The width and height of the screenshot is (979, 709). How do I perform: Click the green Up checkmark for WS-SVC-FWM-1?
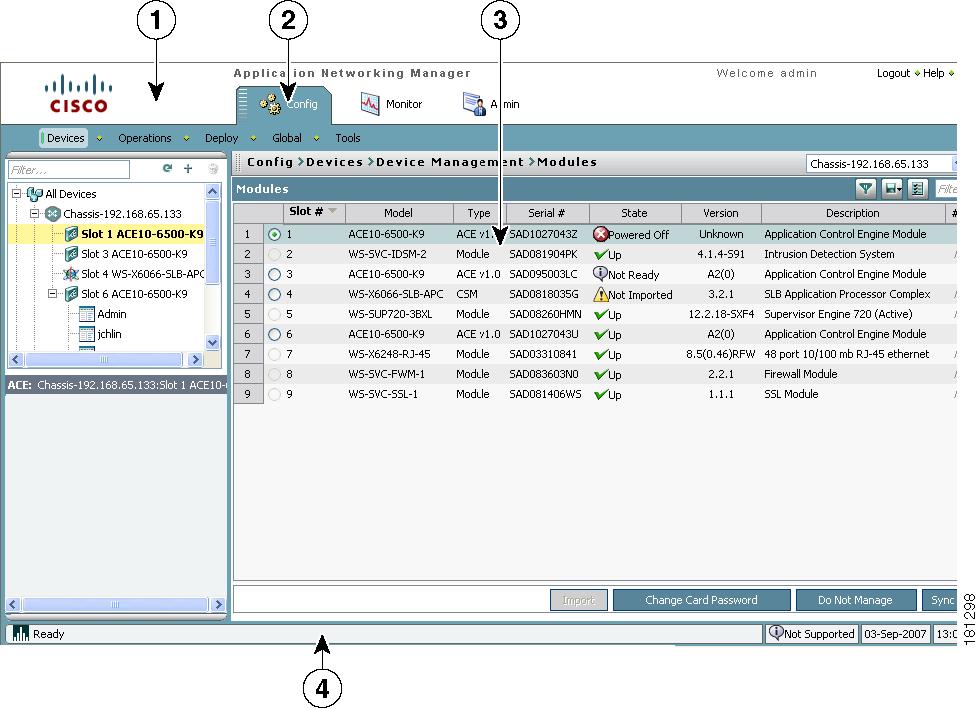[601, 374]
